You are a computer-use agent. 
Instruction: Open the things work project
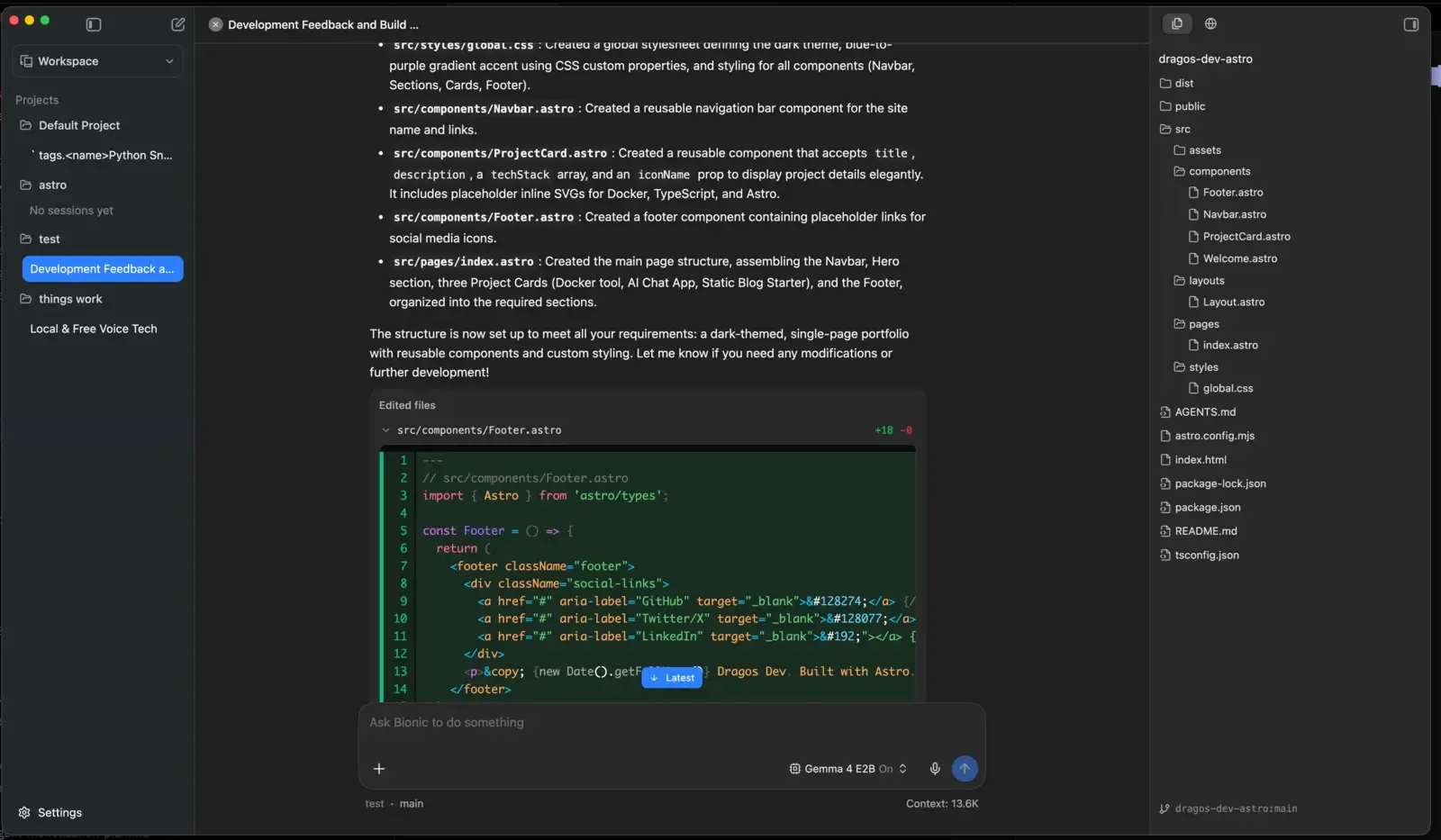click(x=70, y=299)
